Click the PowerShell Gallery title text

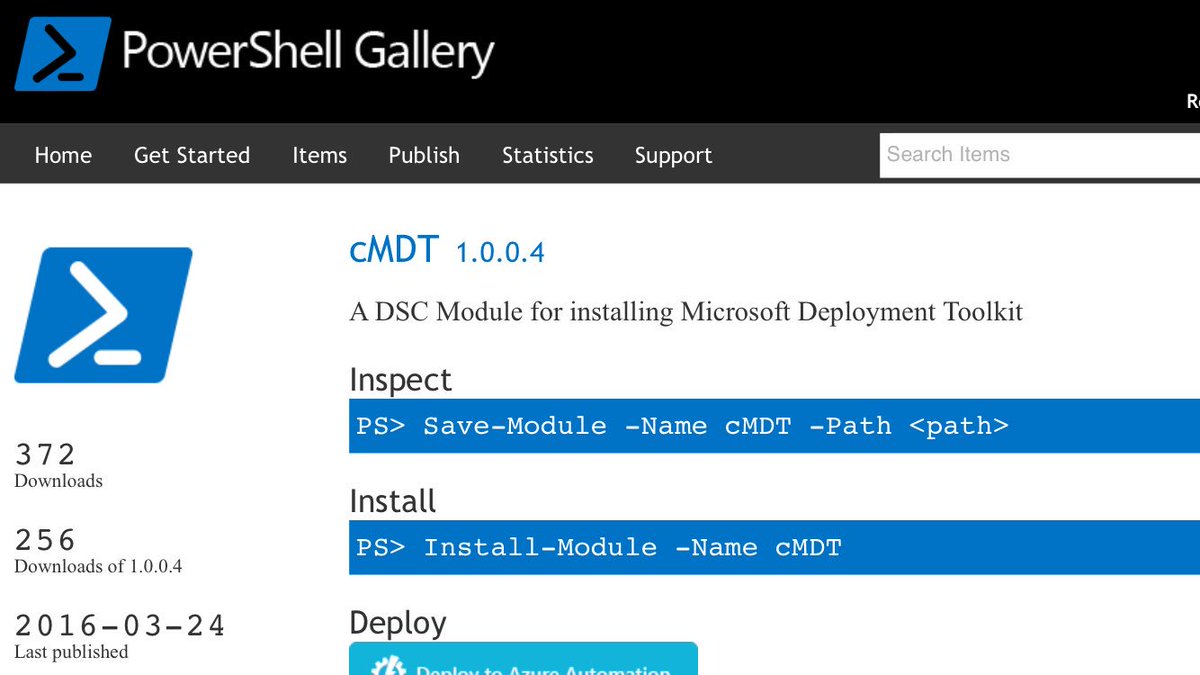(x=308, y=51)
